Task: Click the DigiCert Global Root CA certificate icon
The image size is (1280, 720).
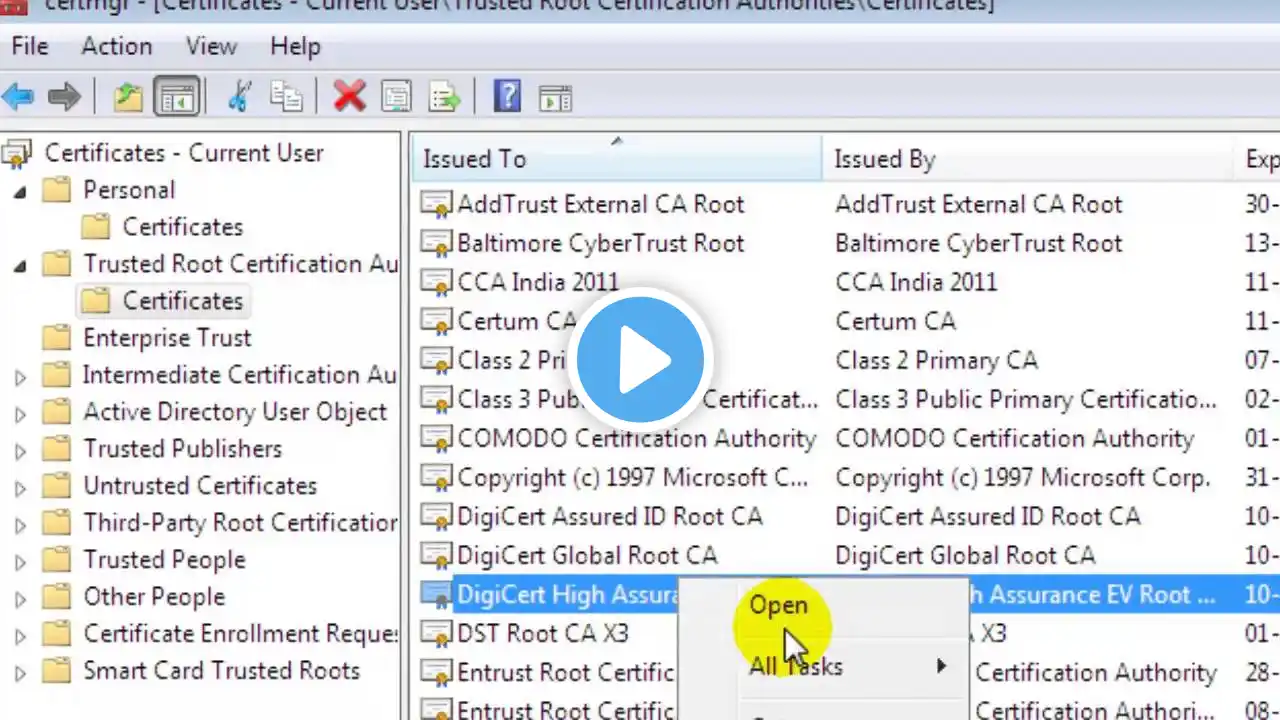Action: (436, 556)
